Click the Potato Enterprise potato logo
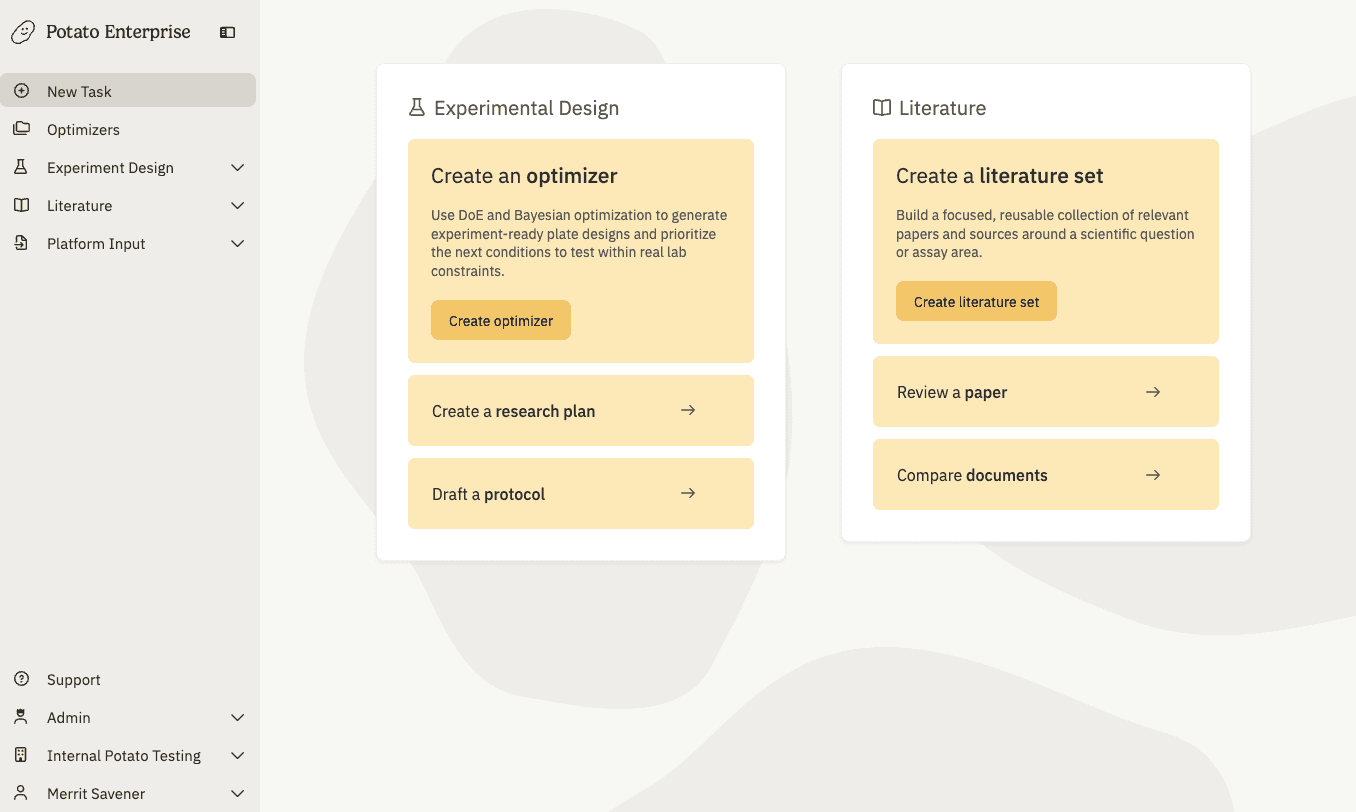 [x=23, y=32]
